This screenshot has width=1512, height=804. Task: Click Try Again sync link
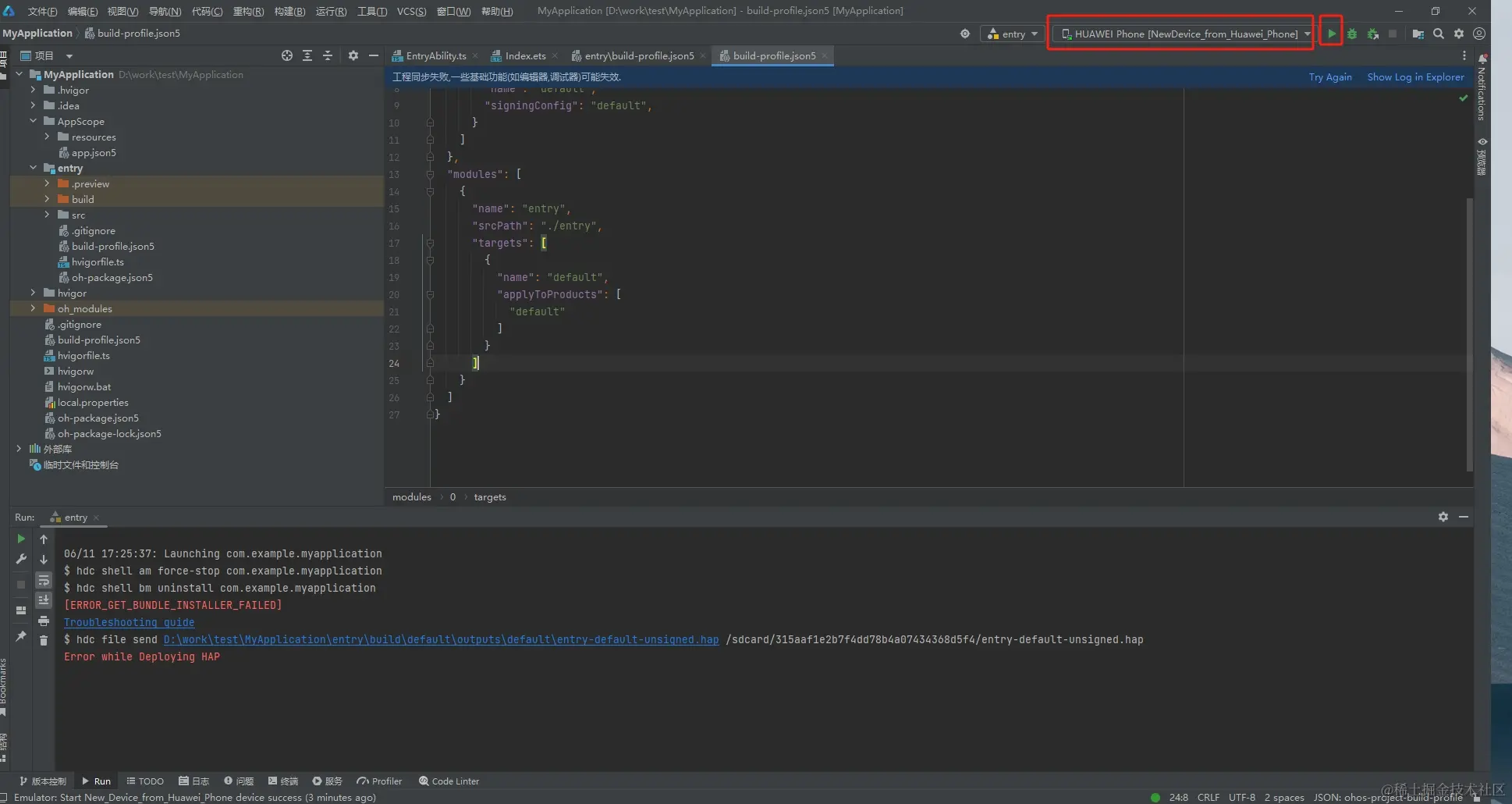point(1329,76)
